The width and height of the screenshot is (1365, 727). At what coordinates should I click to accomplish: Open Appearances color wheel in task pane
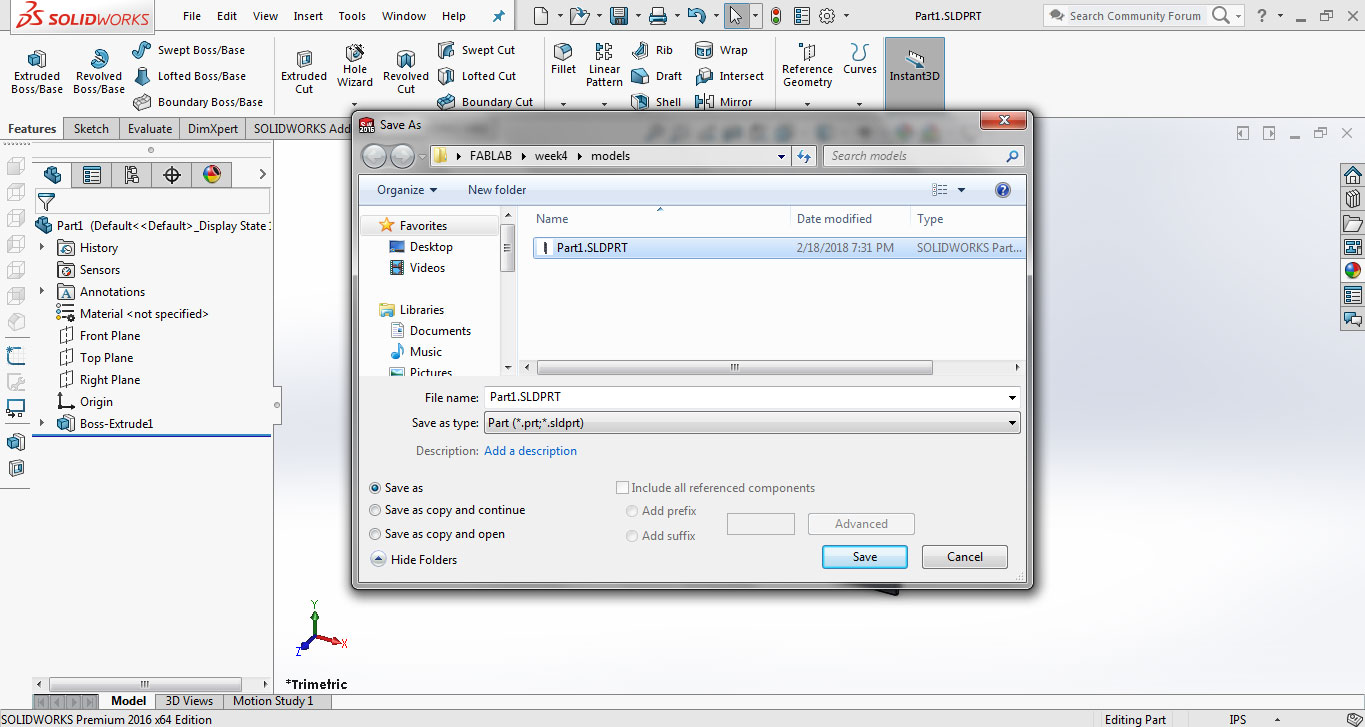click(x=1353, y=270)
